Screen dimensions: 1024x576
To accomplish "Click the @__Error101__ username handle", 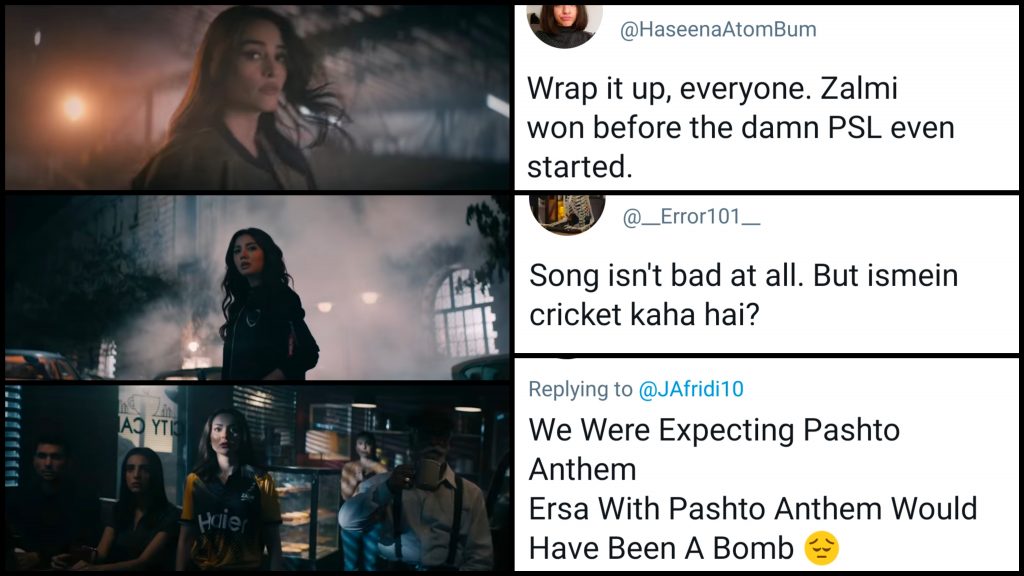I will pos(691,216).
